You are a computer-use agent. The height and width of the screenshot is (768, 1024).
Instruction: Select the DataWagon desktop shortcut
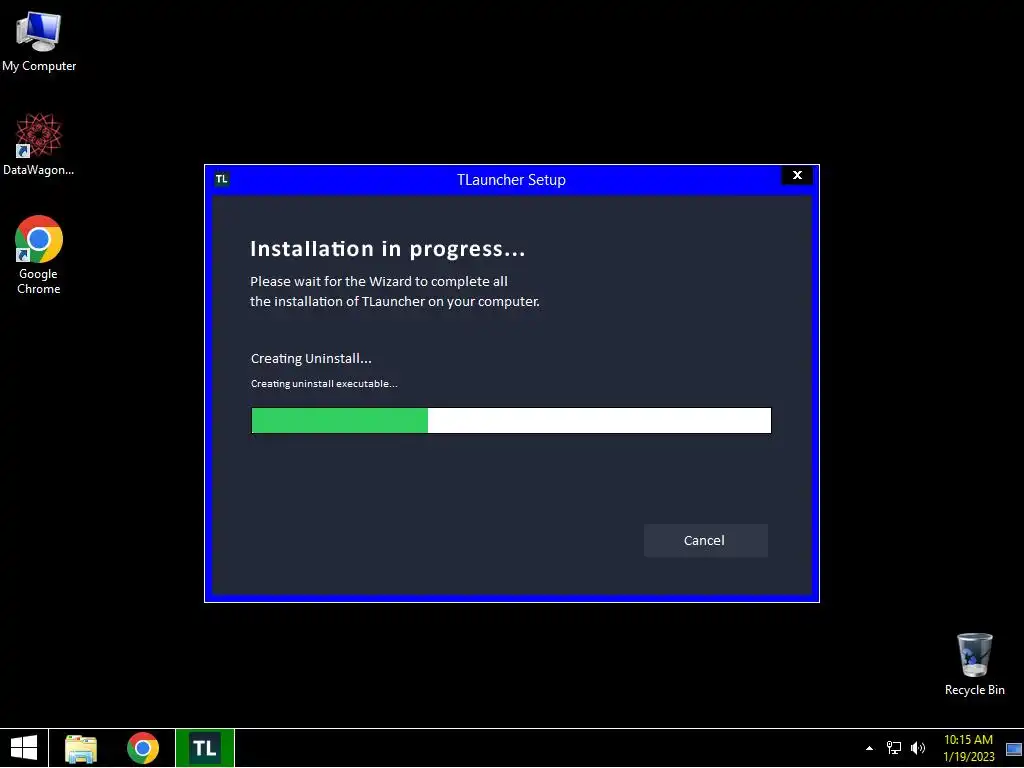pos(39,144)
